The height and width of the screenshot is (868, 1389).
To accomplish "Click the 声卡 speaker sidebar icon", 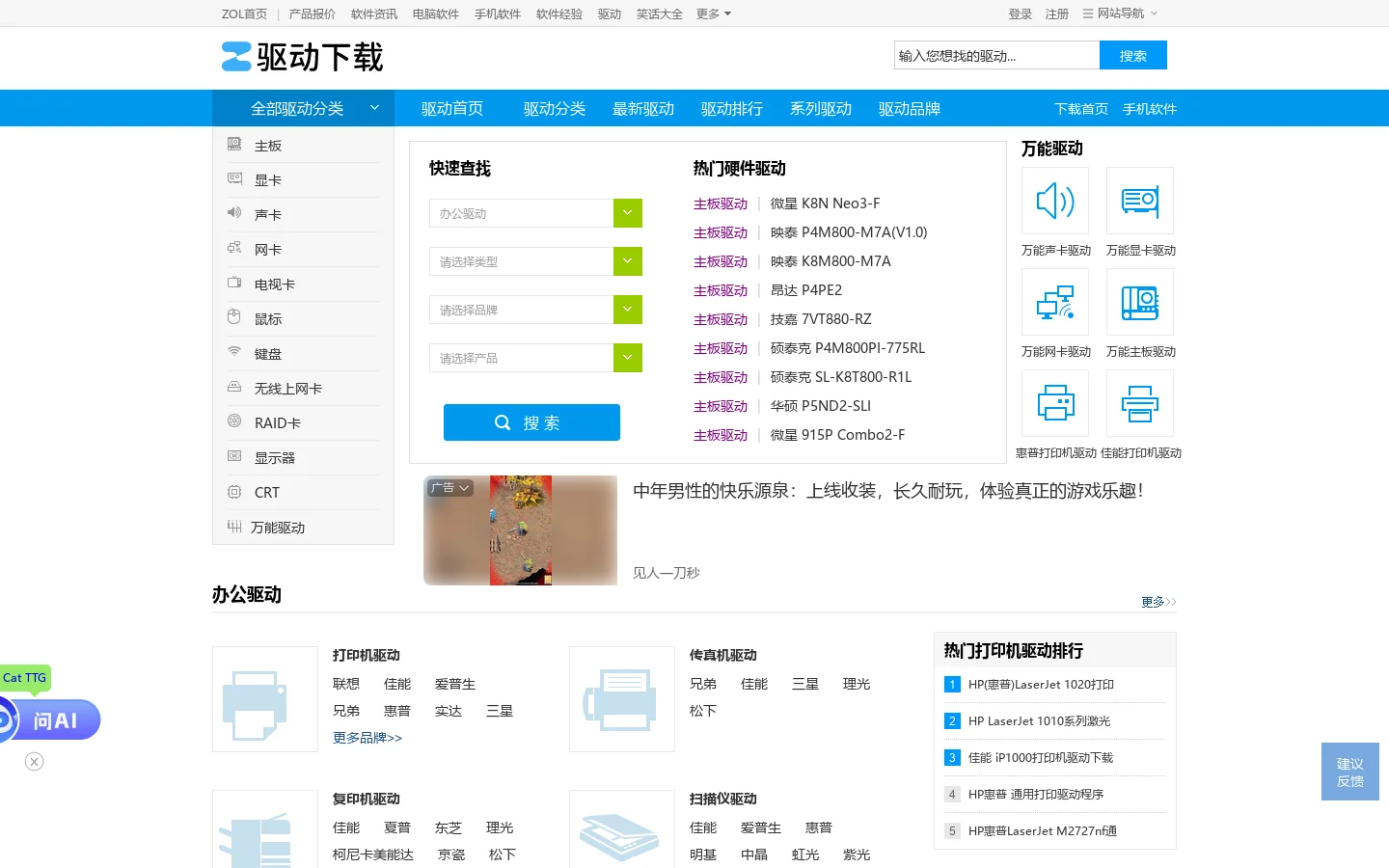I will point(234,213).
